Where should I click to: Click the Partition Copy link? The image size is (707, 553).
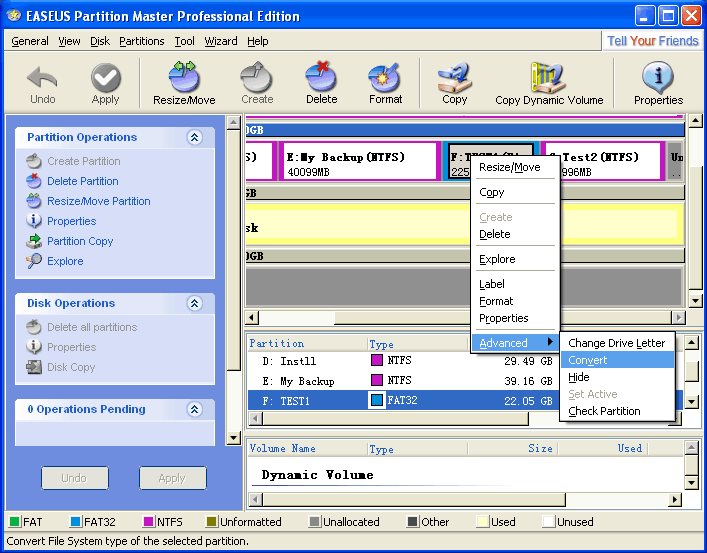80,241
